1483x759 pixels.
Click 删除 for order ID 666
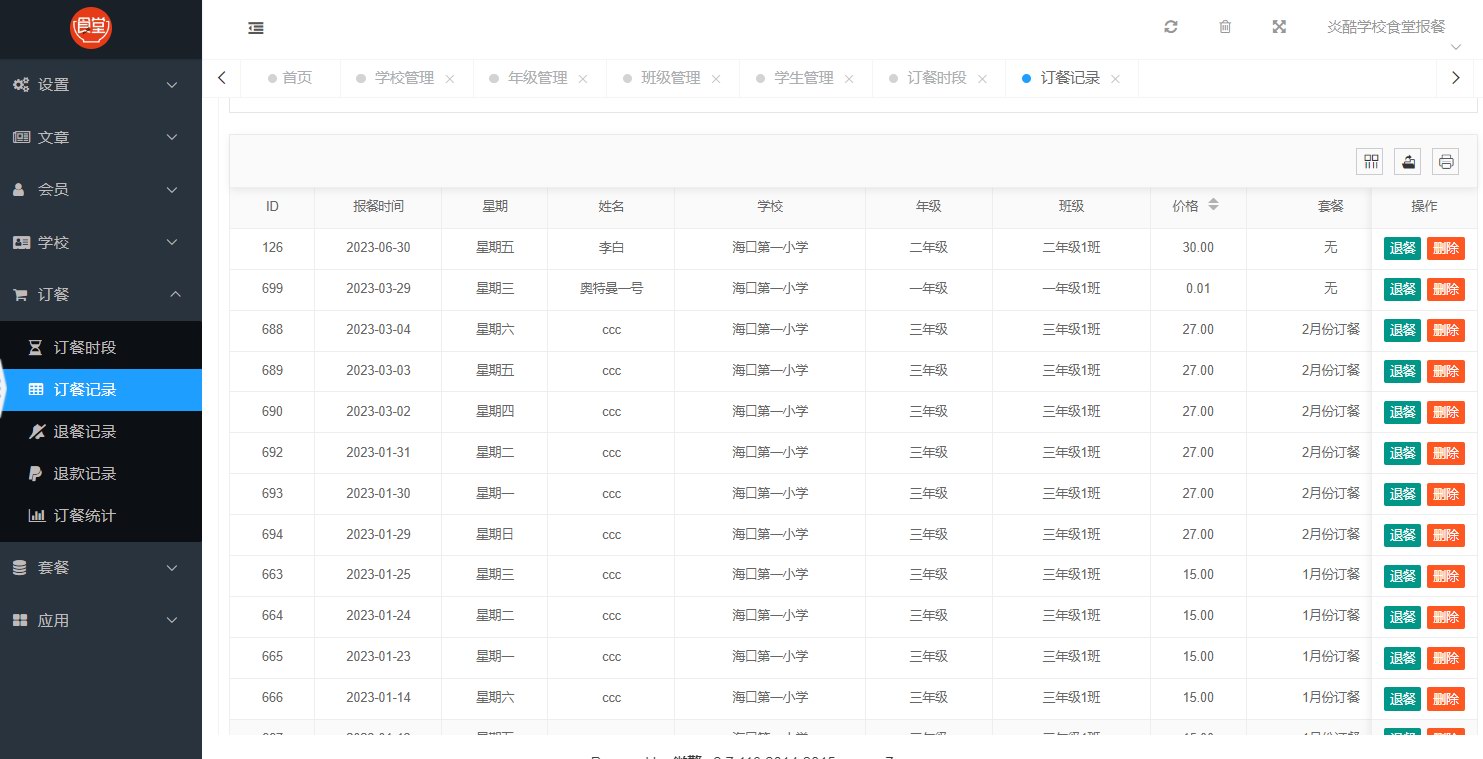click(1446, 699)
